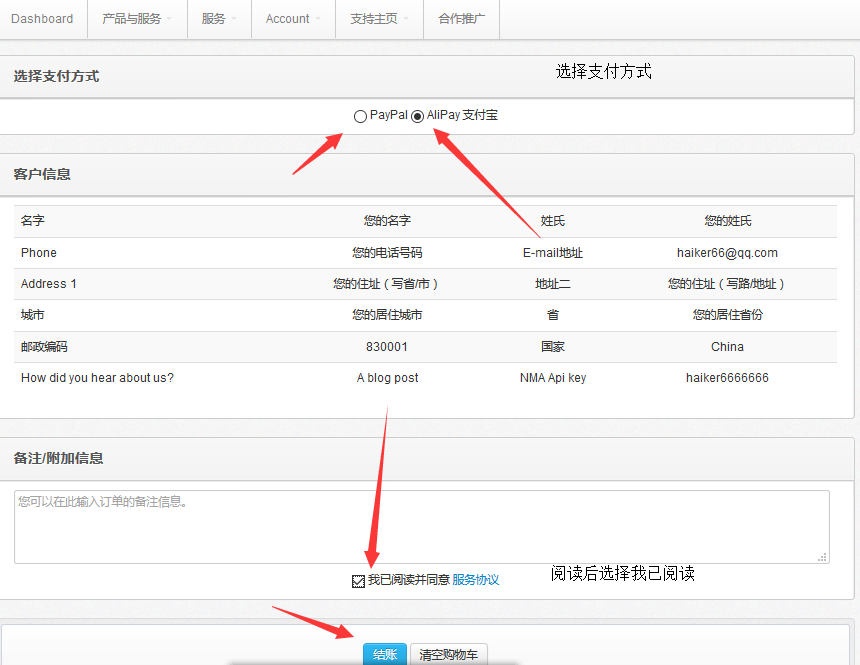Expand the 支持主页 dropdown menu
This screenshot has height=665, width=860.
[379, 19]
